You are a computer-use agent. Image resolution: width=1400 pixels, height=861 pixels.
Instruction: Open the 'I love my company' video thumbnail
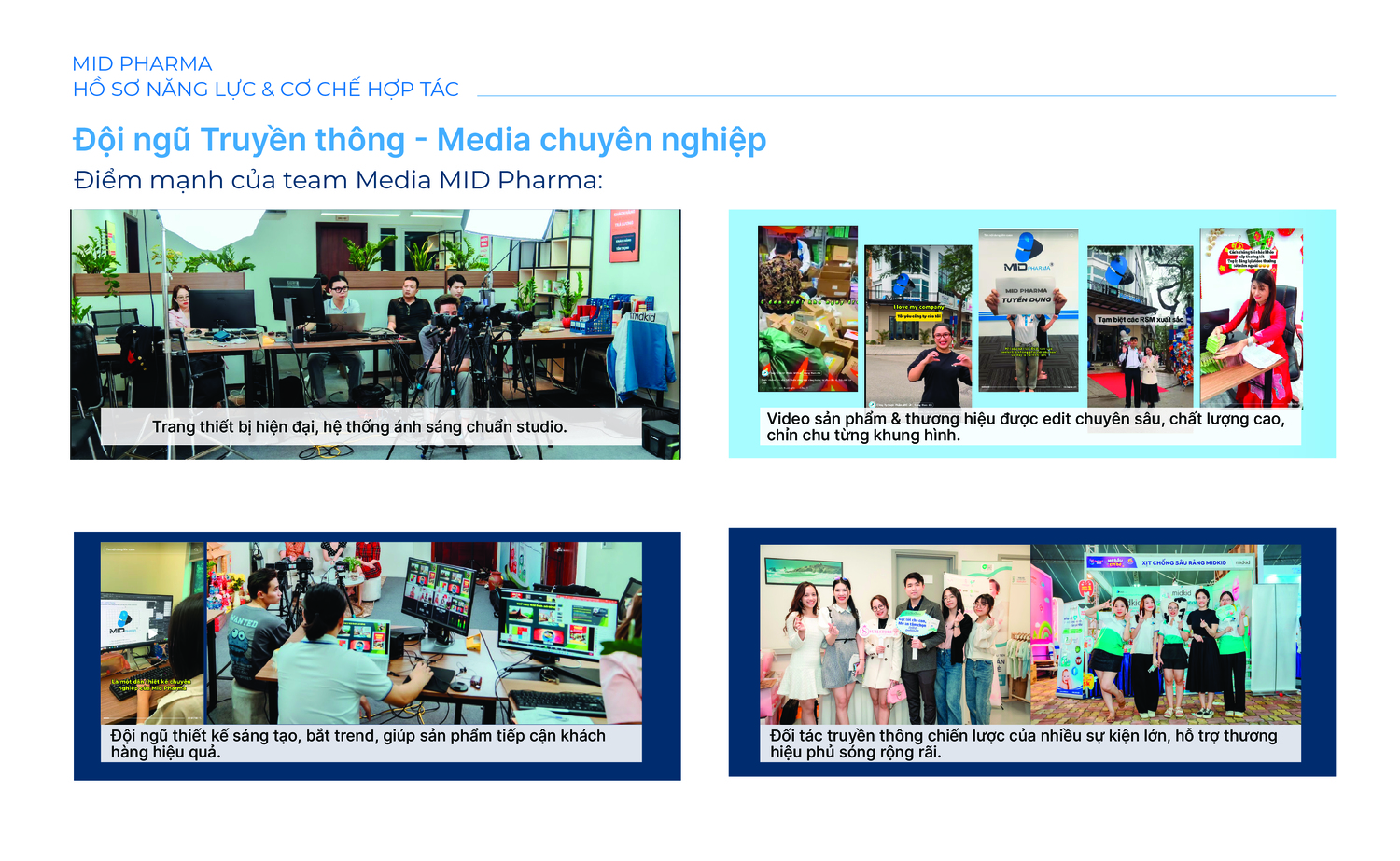pos(918,326)
